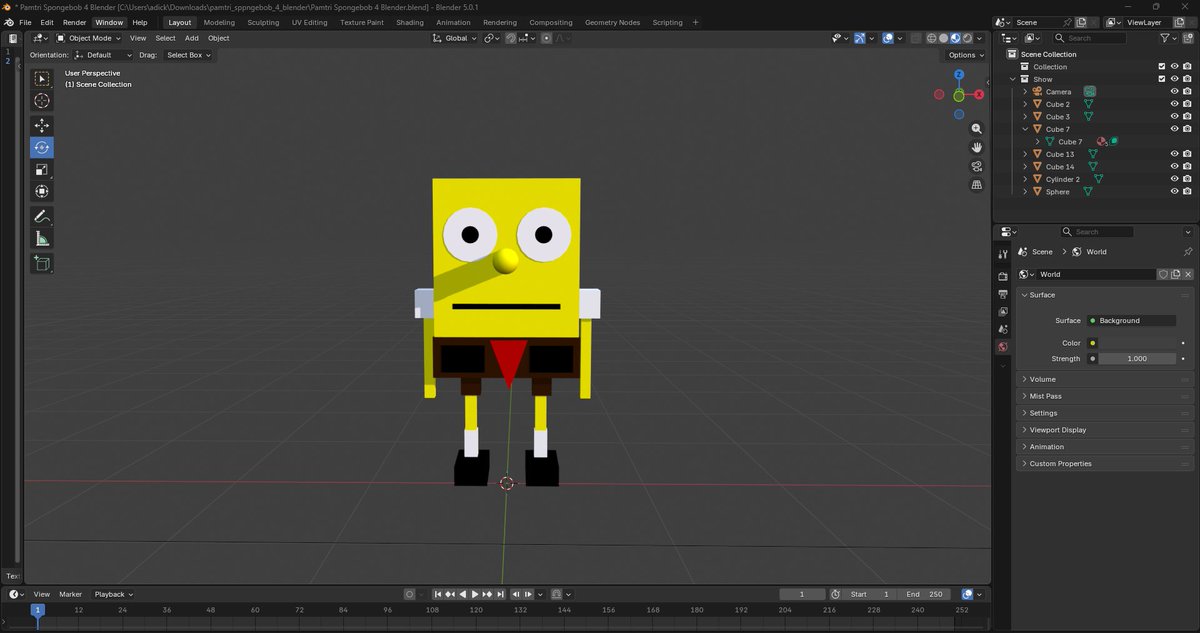Click the Z axis on navigation gizmo
Viewport: 1200px width, 633px height.
tap(959, 74)
